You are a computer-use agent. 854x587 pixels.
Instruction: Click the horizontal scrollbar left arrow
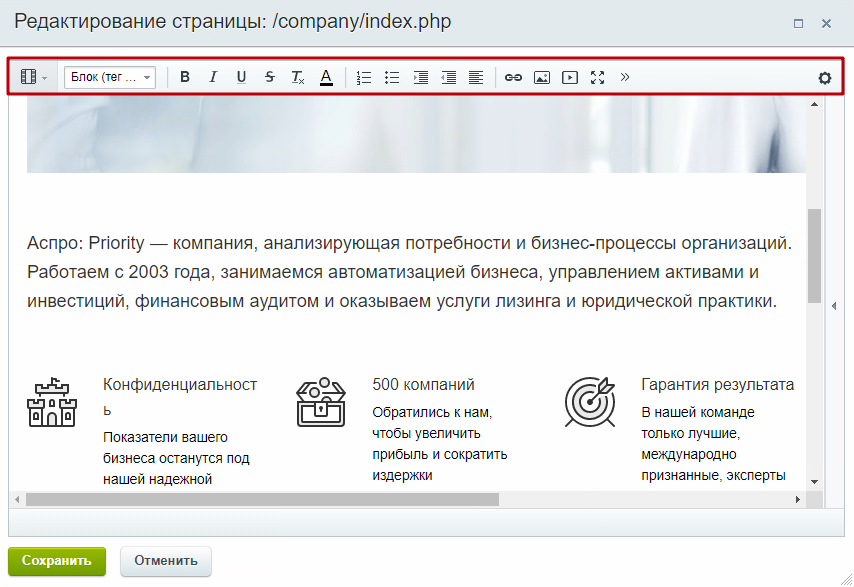[17, 499]
